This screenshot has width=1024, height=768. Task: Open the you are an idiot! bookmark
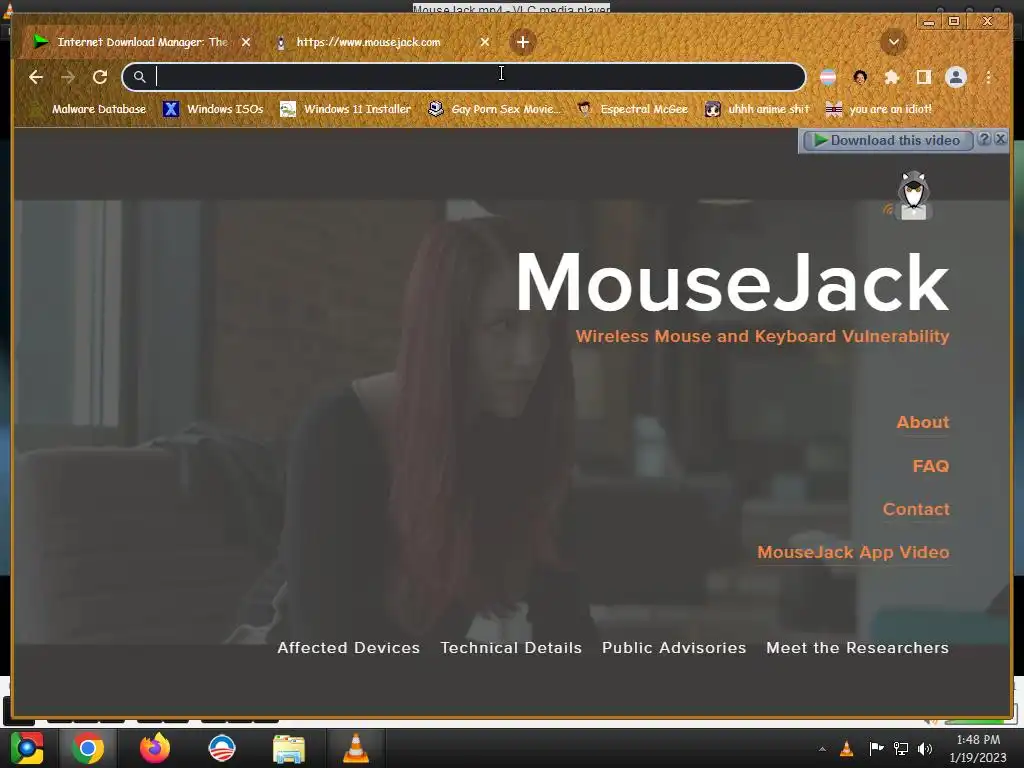click(x=879, y=109)
